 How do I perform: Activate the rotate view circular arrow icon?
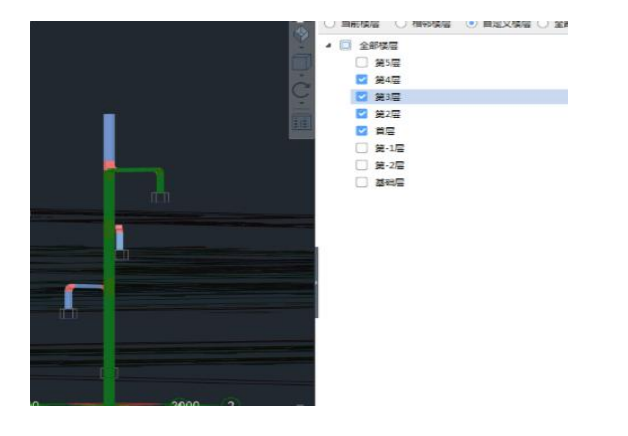coord(301,90)
